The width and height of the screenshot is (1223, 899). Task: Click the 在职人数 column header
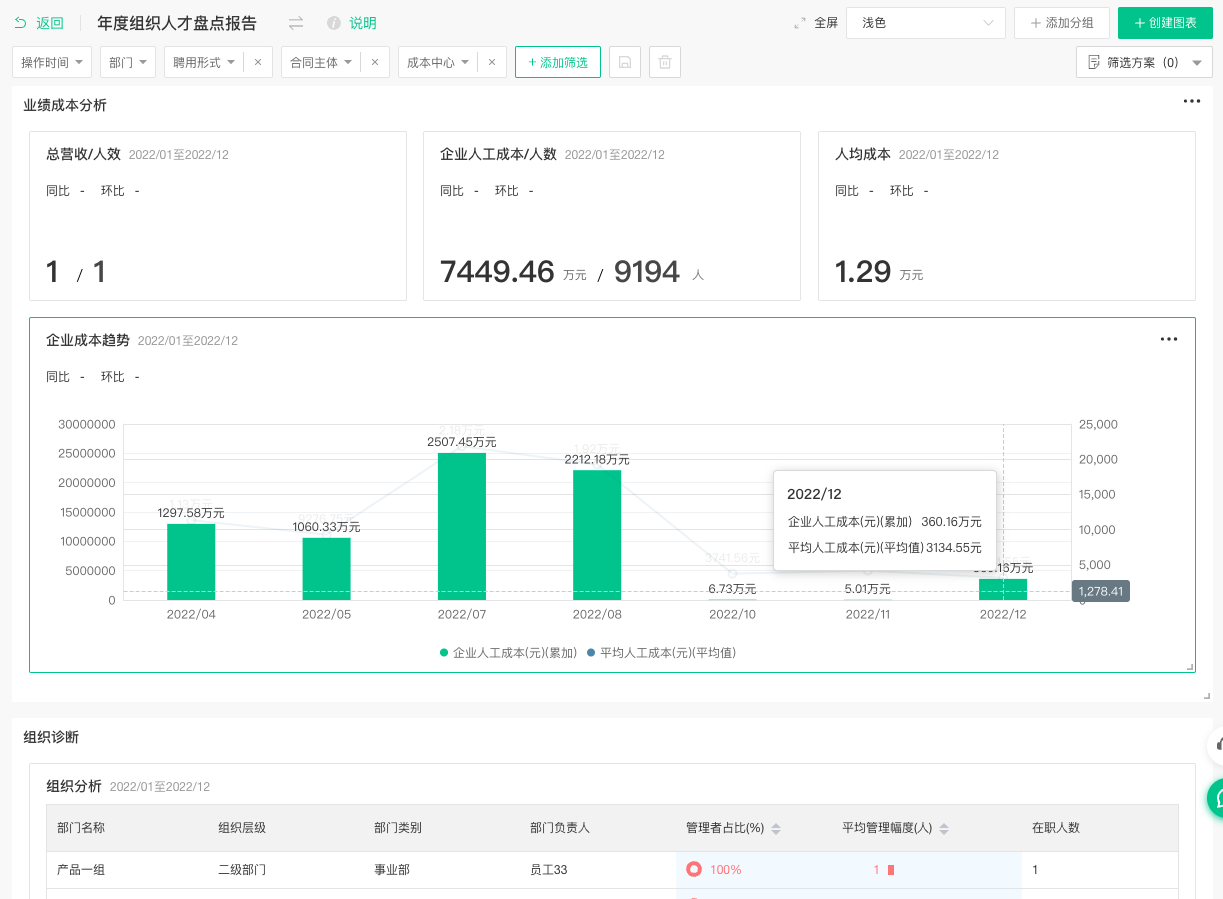point(1056,828)
